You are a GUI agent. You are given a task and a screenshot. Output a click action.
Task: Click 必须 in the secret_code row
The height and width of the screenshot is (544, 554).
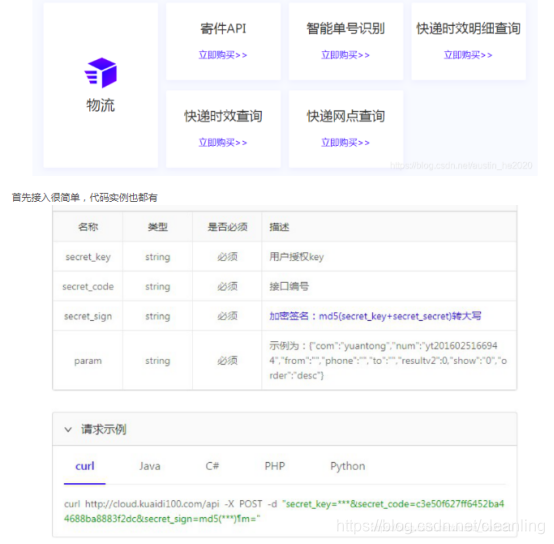coord(227,286)
